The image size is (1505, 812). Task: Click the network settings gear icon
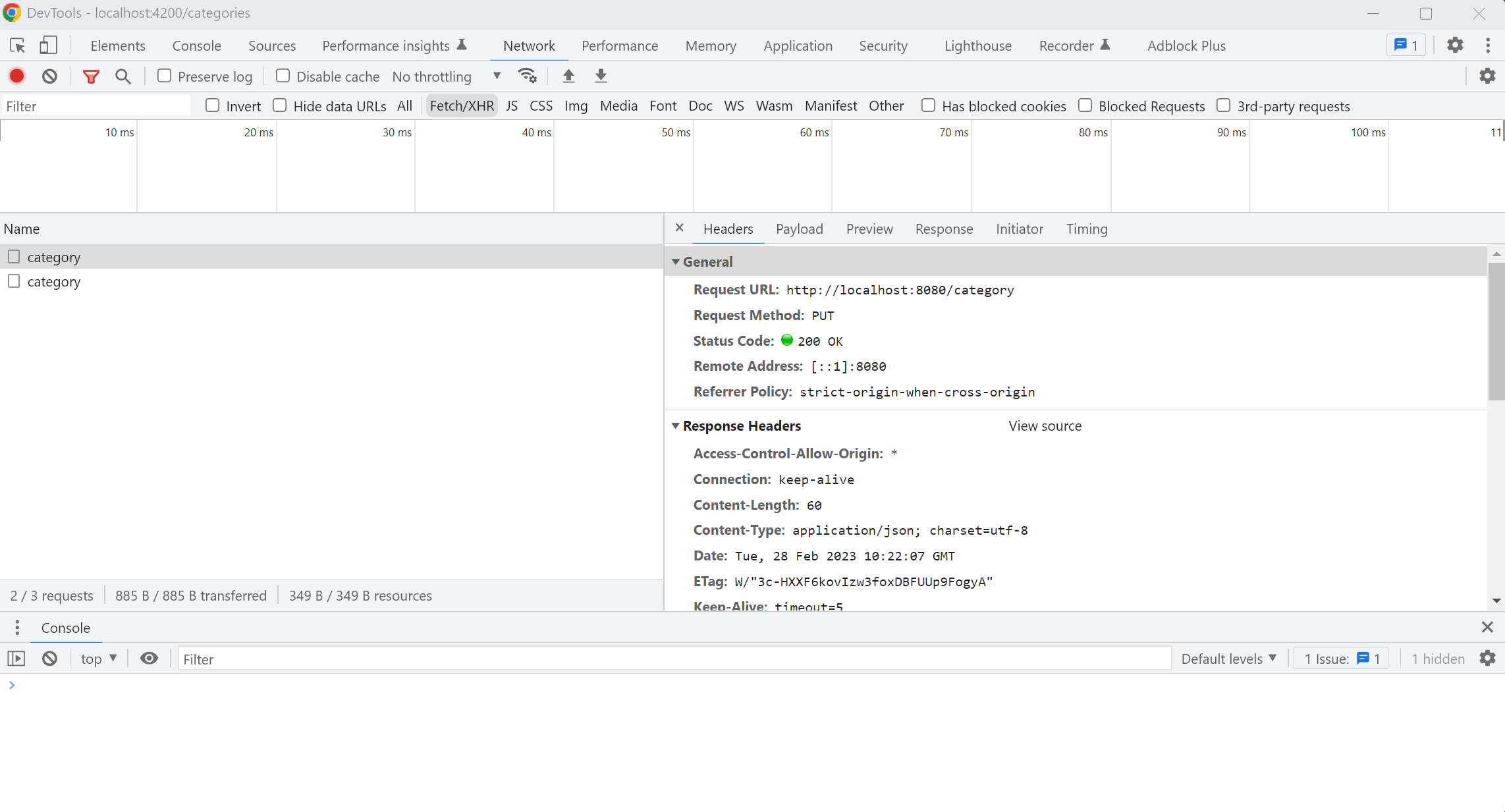point(1492,76)
